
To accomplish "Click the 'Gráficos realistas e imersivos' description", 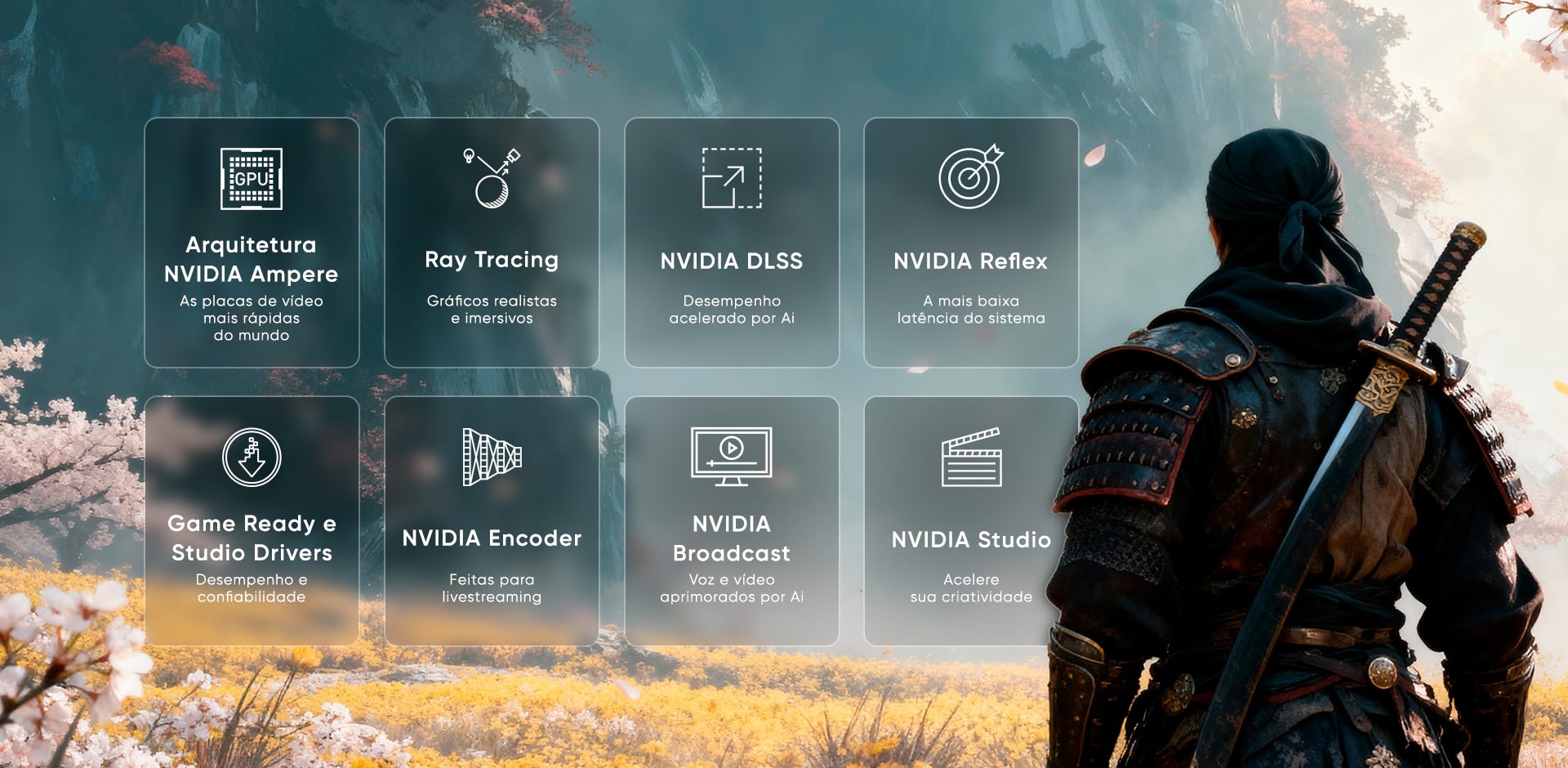I will (492, 310).
